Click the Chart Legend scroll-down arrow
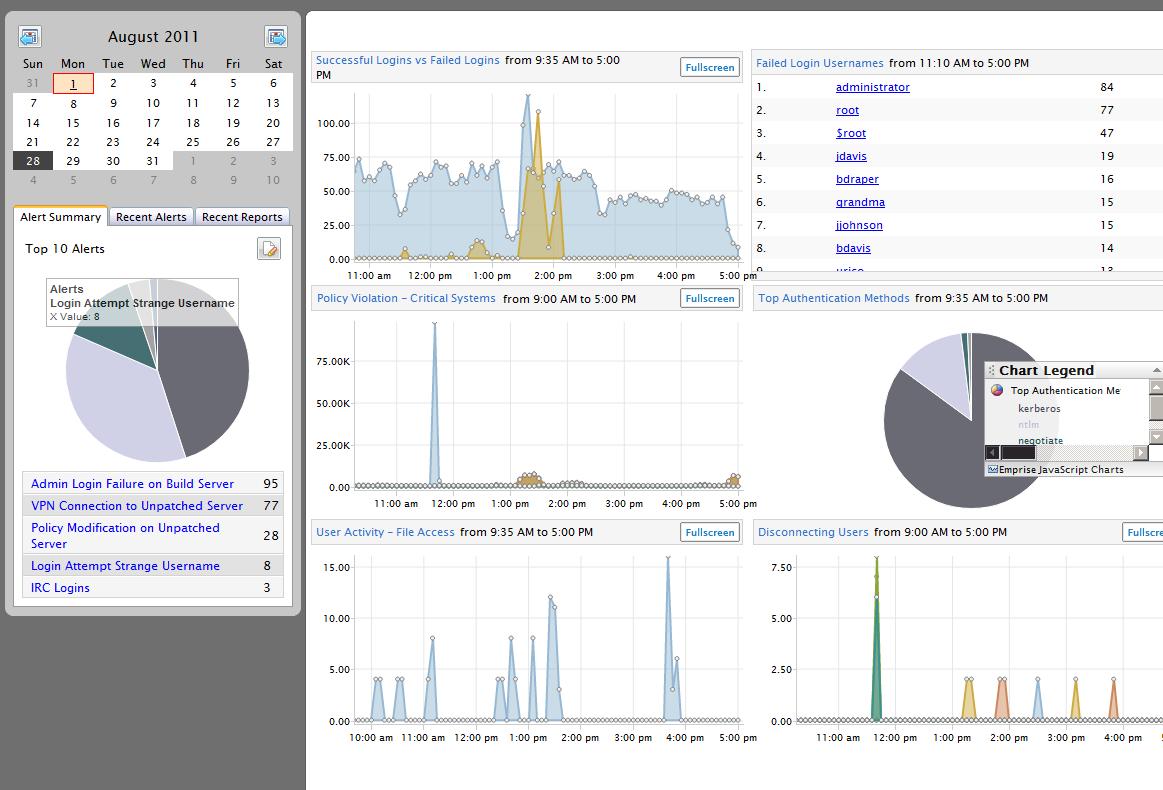This screenshot has width=1163, height=790. coord(1156,436)
